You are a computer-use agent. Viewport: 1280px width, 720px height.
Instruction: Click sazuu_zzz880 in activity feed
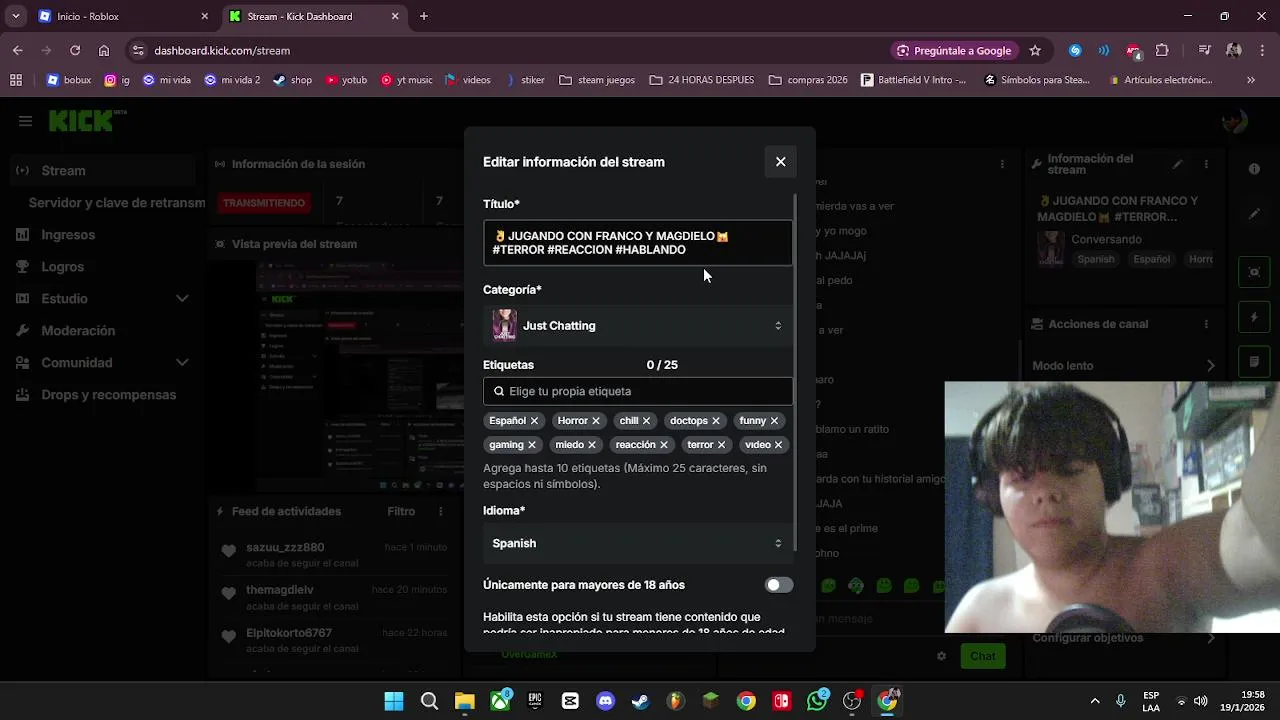coord(285,548)
